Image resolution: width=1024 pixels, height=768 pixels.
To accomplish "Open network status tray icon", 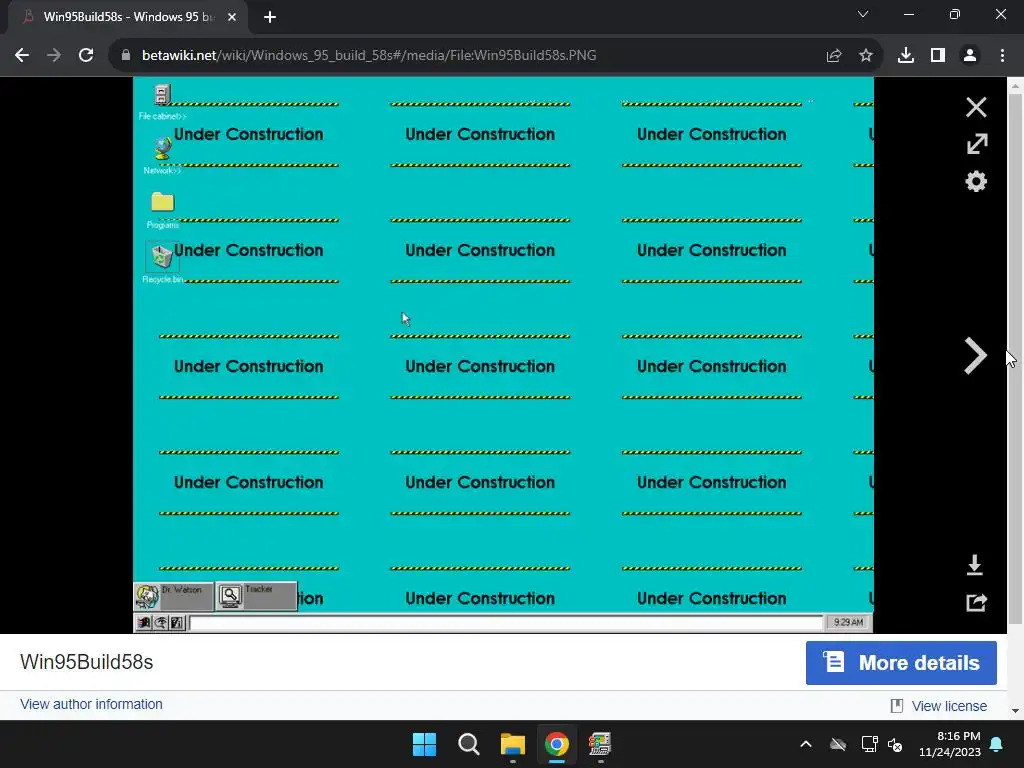I will coord(869,744).
